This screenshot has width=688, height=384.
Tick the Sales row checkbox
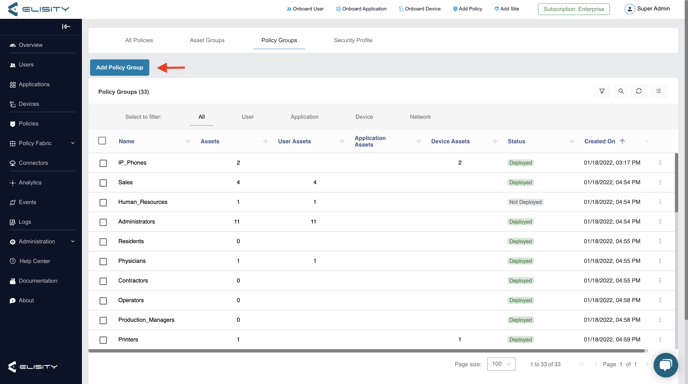click(x=103, y=183)
